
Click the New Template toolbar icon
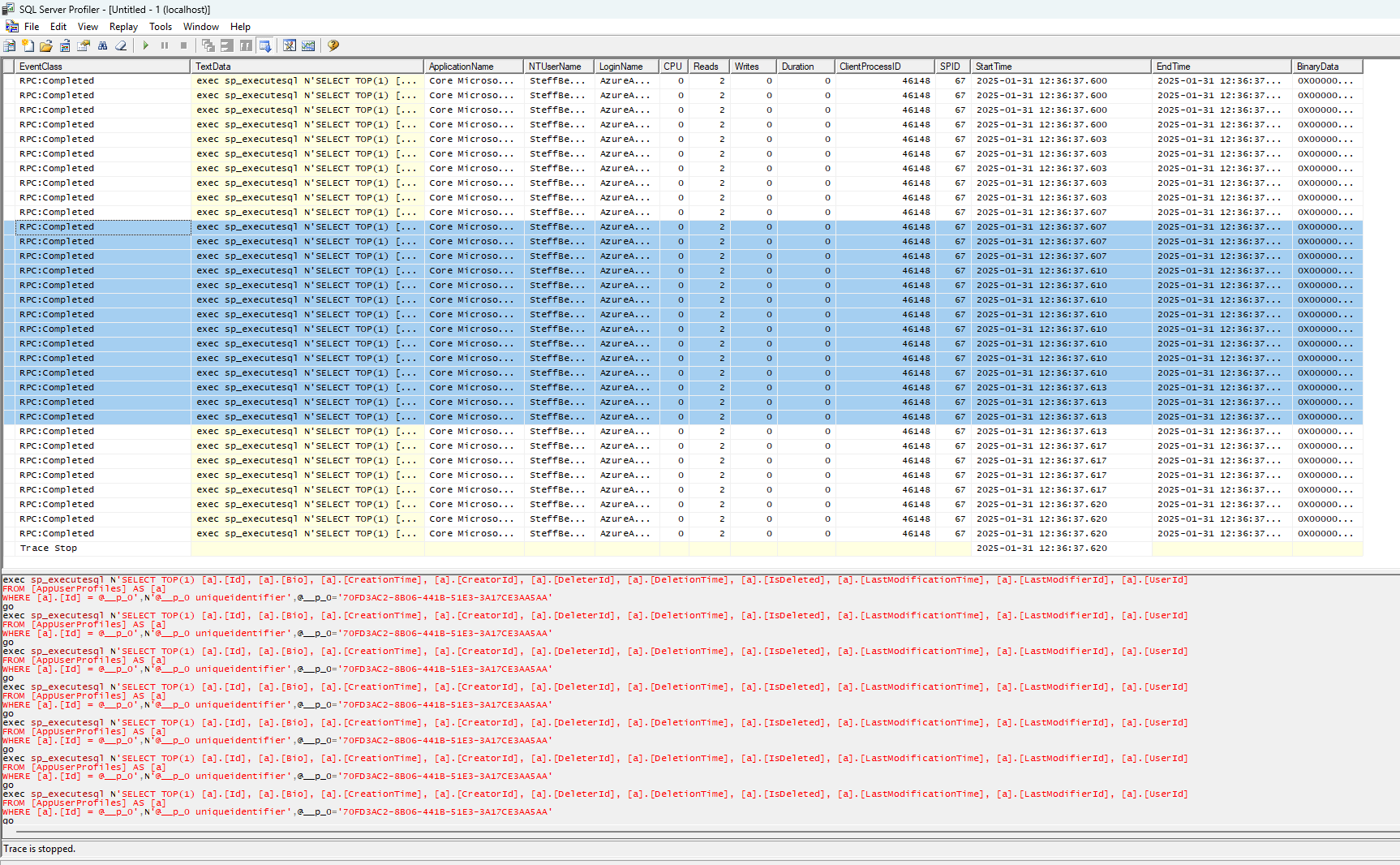pos(28,46)
